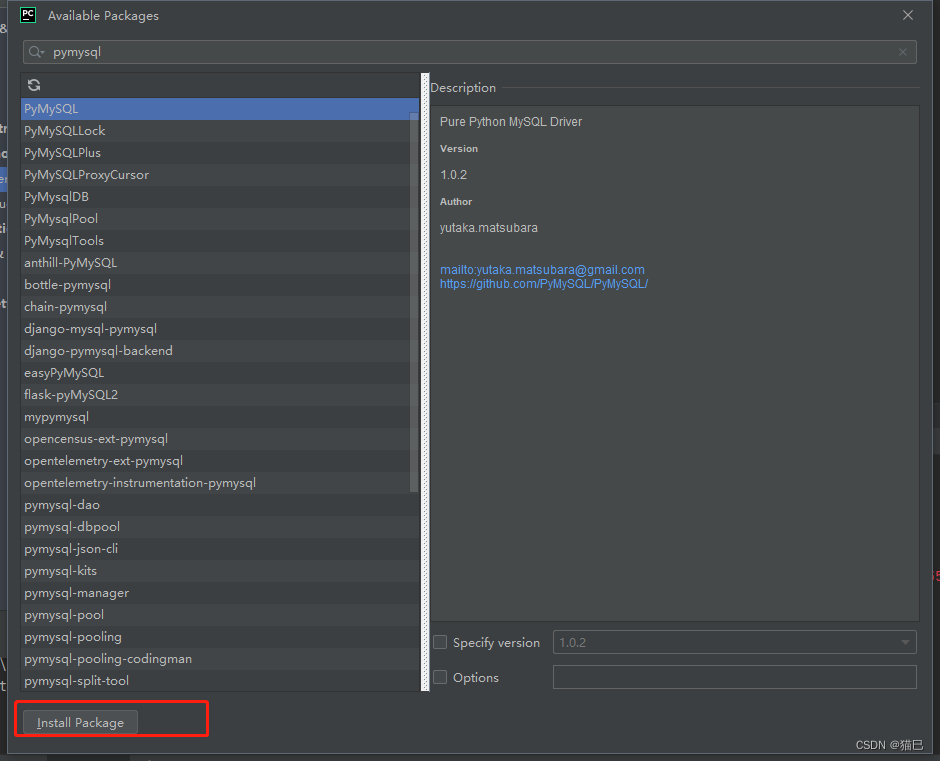The width and height of the screenshot is (940, 761).
Task: Select the pymysql-manager package
Action: 219,592
